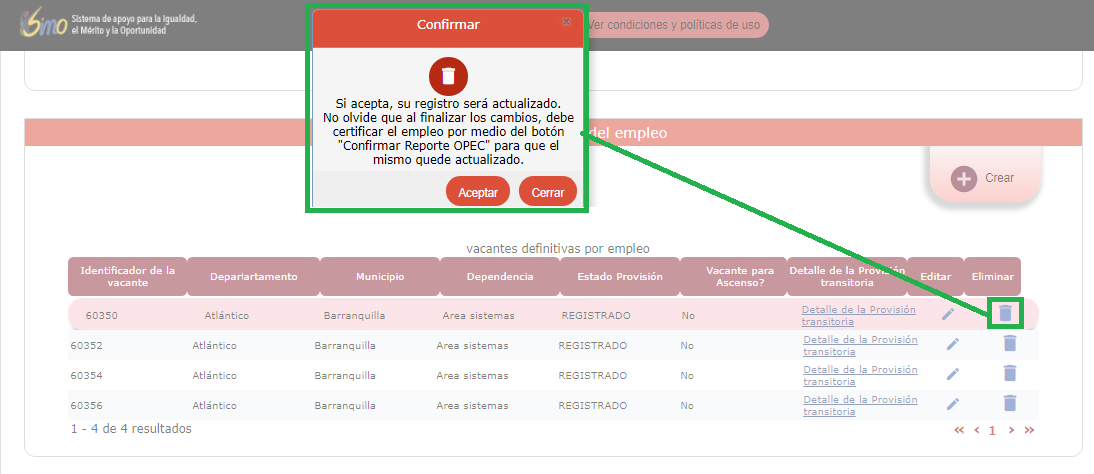Delete vacancy 60352 using trash icon
1094x474 pixels.
pos(1010,344)
